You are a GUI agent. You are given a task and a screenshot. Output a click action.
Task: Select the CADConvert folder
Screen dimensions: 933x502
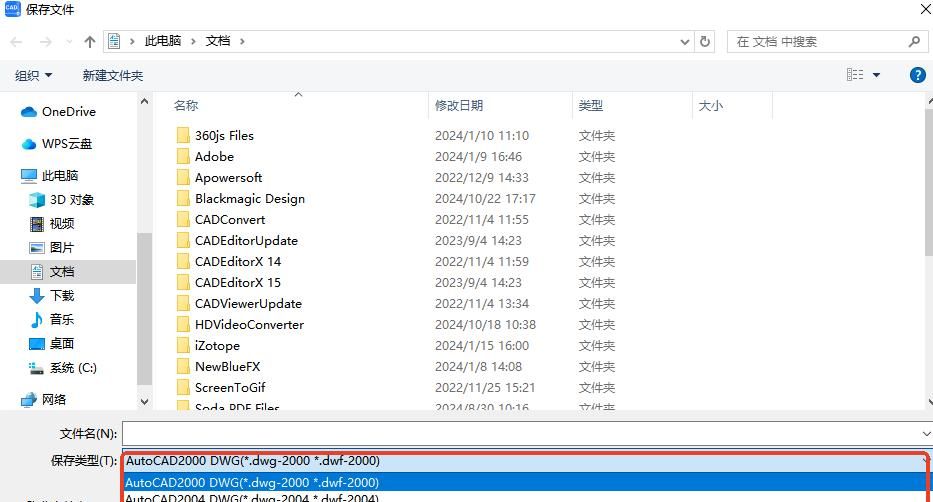230,219
